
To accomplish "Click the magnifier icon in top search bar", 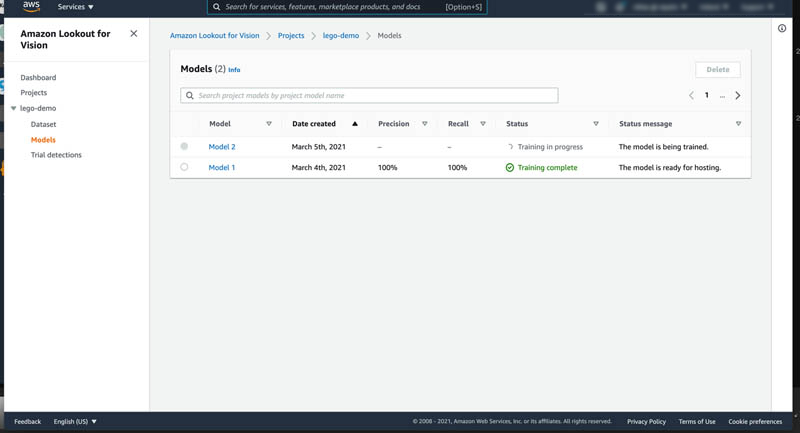I will [x=216, y=7].
